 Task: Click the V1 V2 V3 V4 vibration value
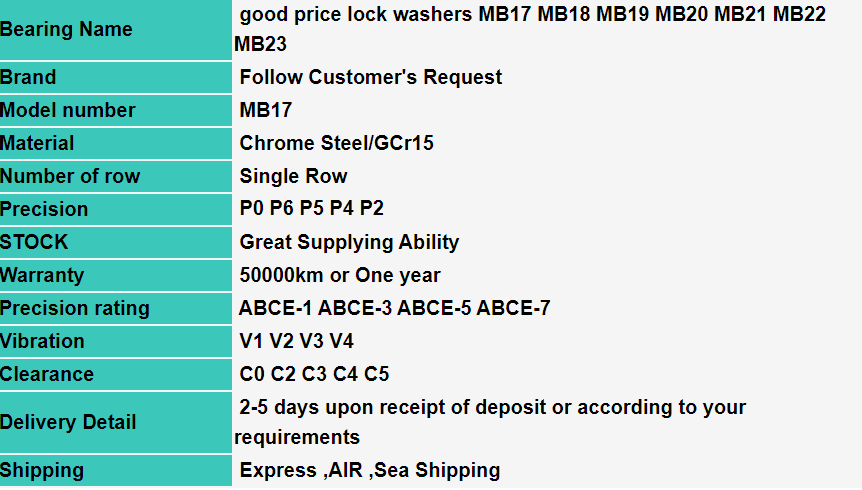(x=297, y=341)
